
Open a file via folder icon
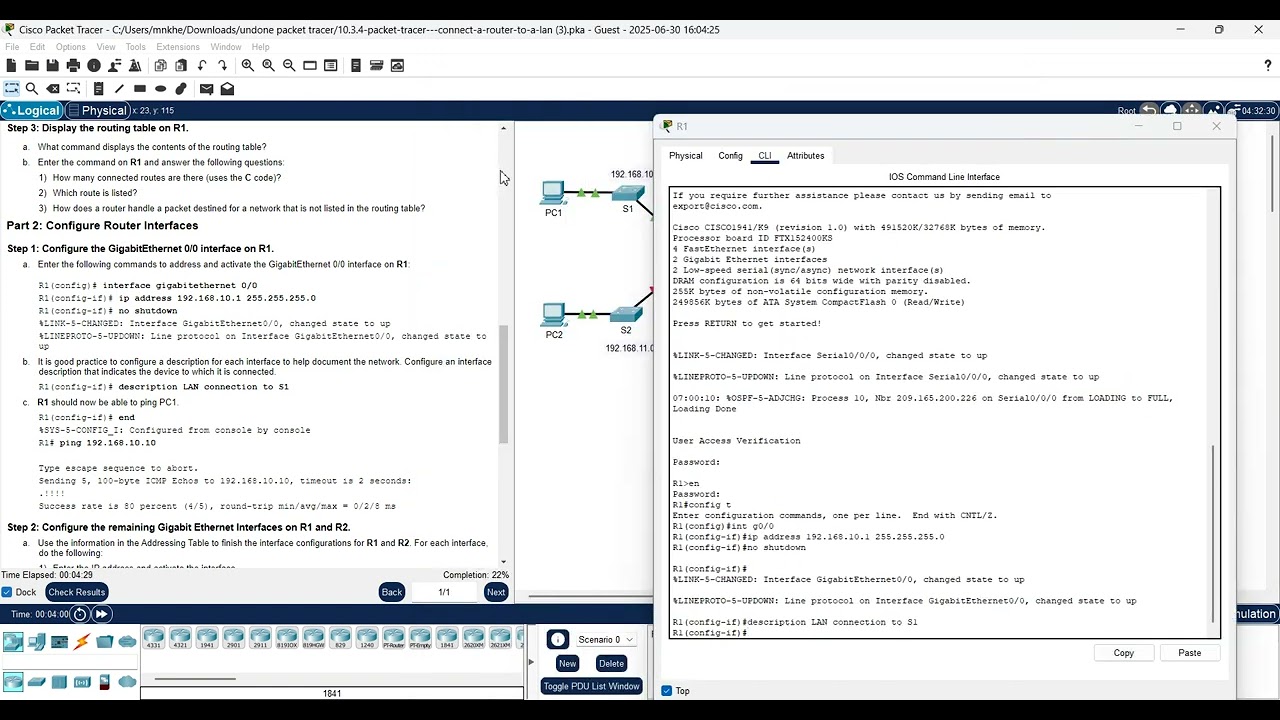(32, 65)
